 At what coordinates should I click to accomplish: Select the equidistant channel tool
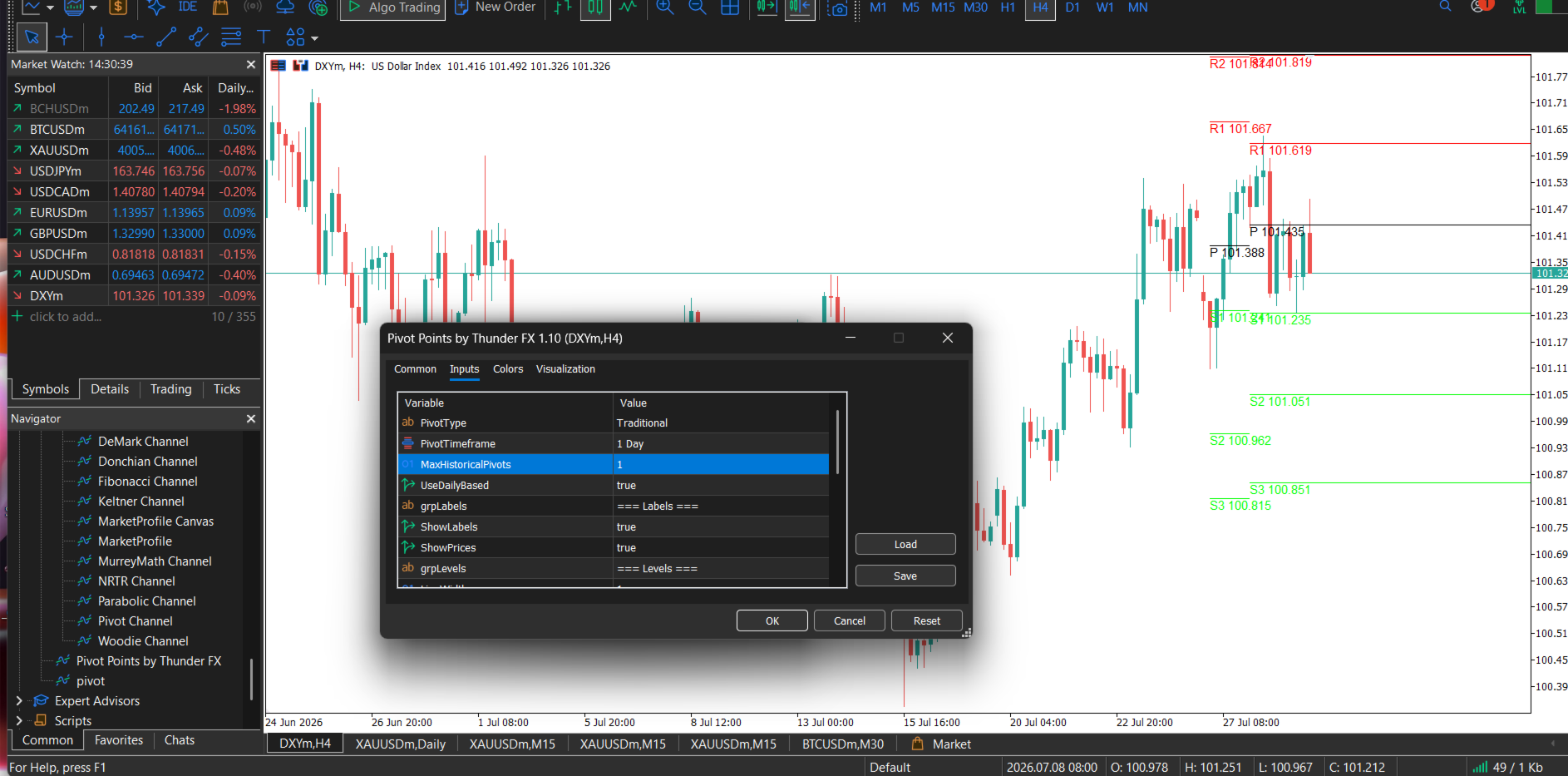199,37
